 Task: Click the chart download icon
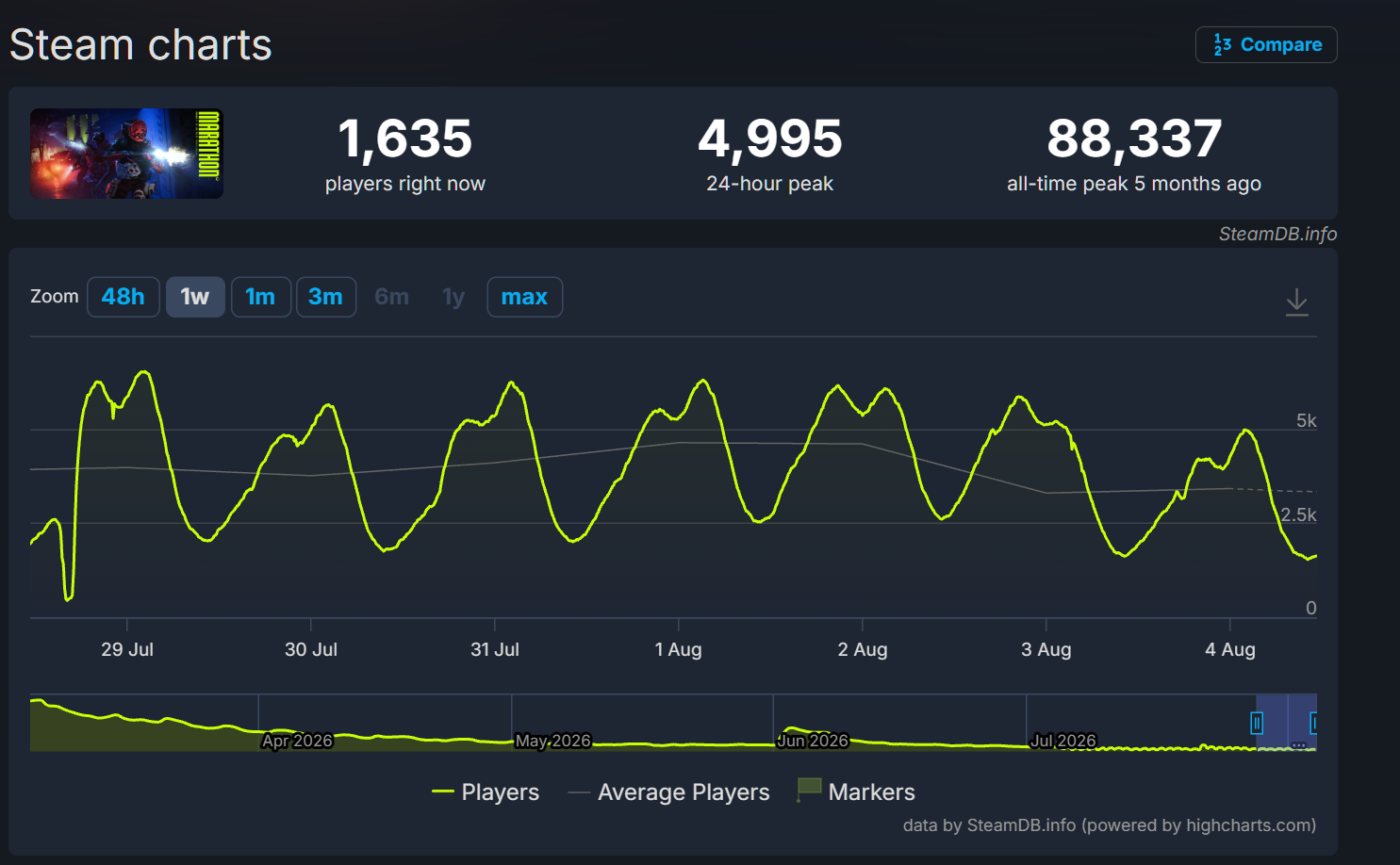[1296, 302]
